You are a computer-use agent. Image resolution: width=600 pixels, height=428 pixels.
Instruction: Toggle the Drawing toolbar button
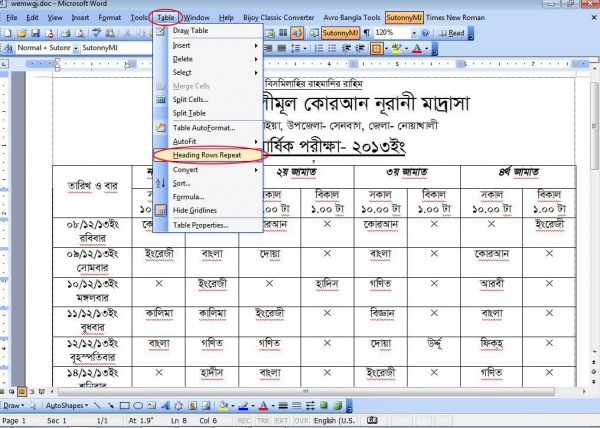[297, 33]
